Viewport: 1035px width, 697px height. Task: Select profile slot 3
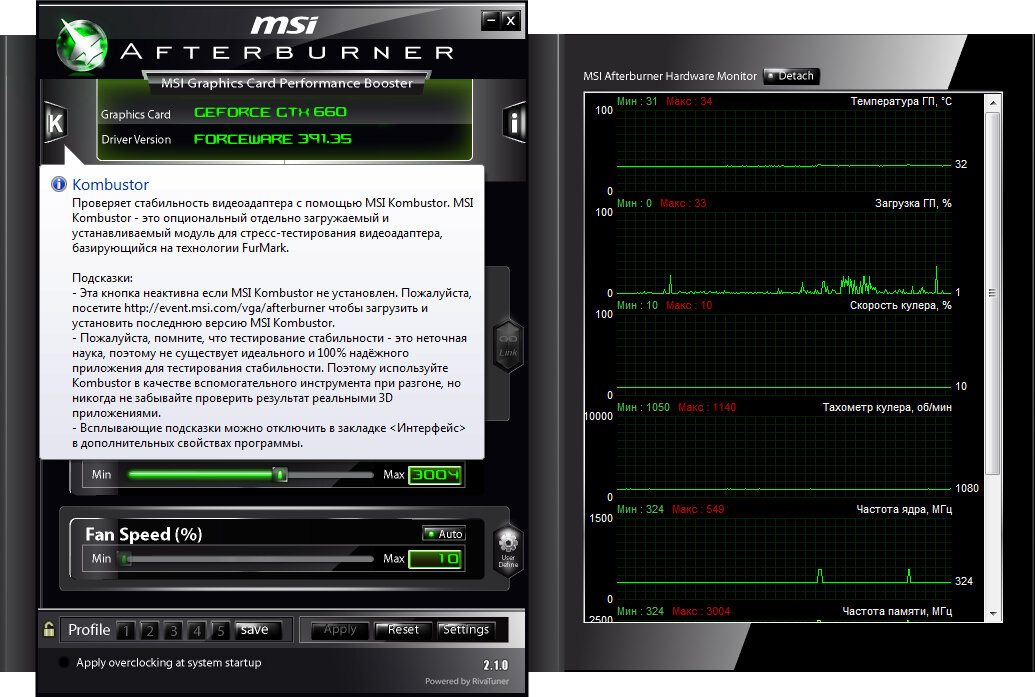tap(174, 631)
